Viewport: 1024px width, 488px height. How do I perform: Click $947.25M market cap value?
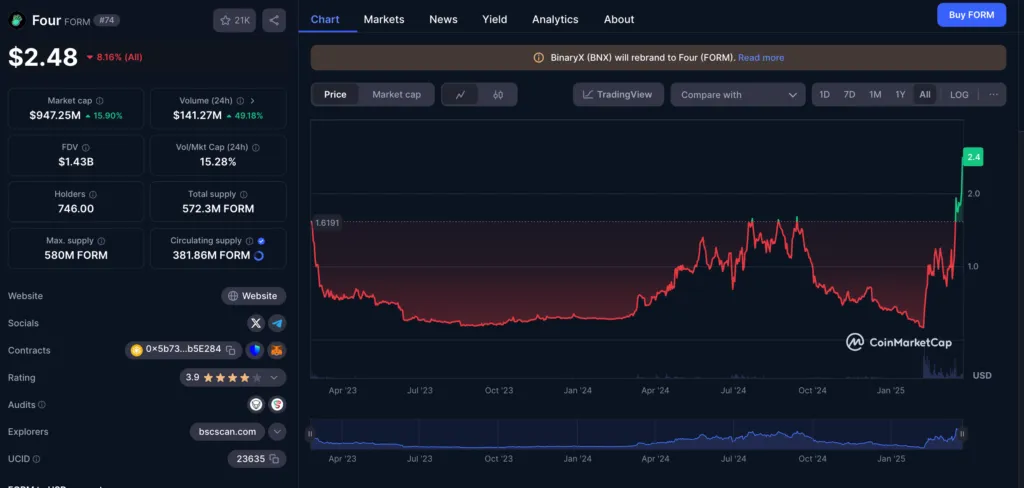(55, 116)
